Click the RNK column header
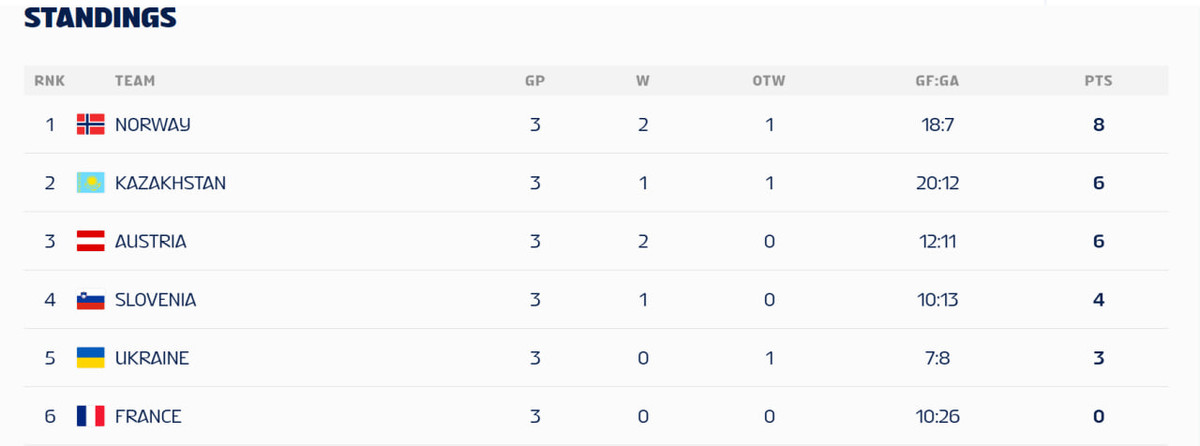The image size is (1200, 446). (49, 81)
